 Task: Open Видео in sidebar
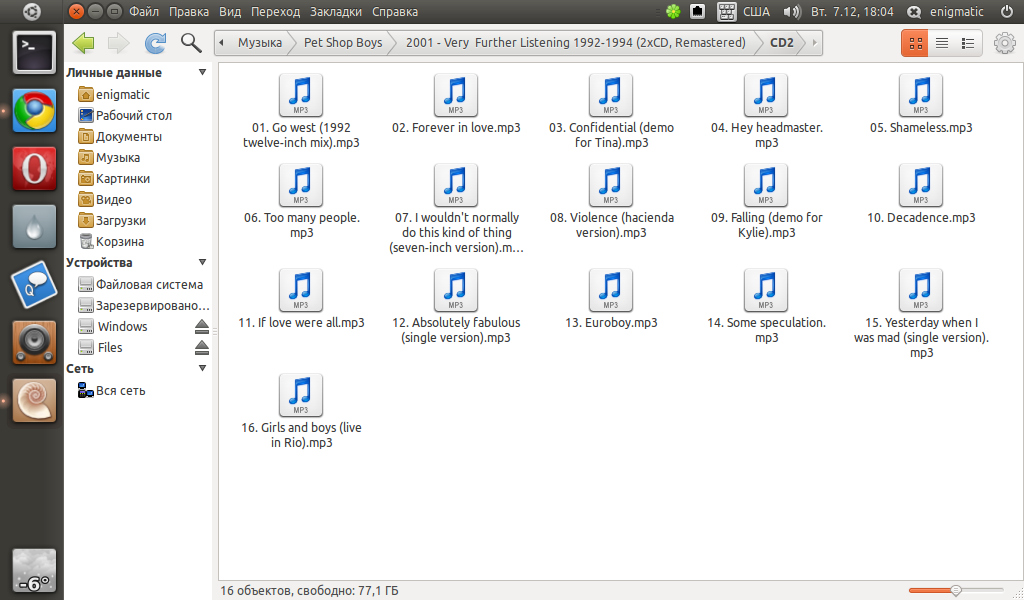click(104, 199)
